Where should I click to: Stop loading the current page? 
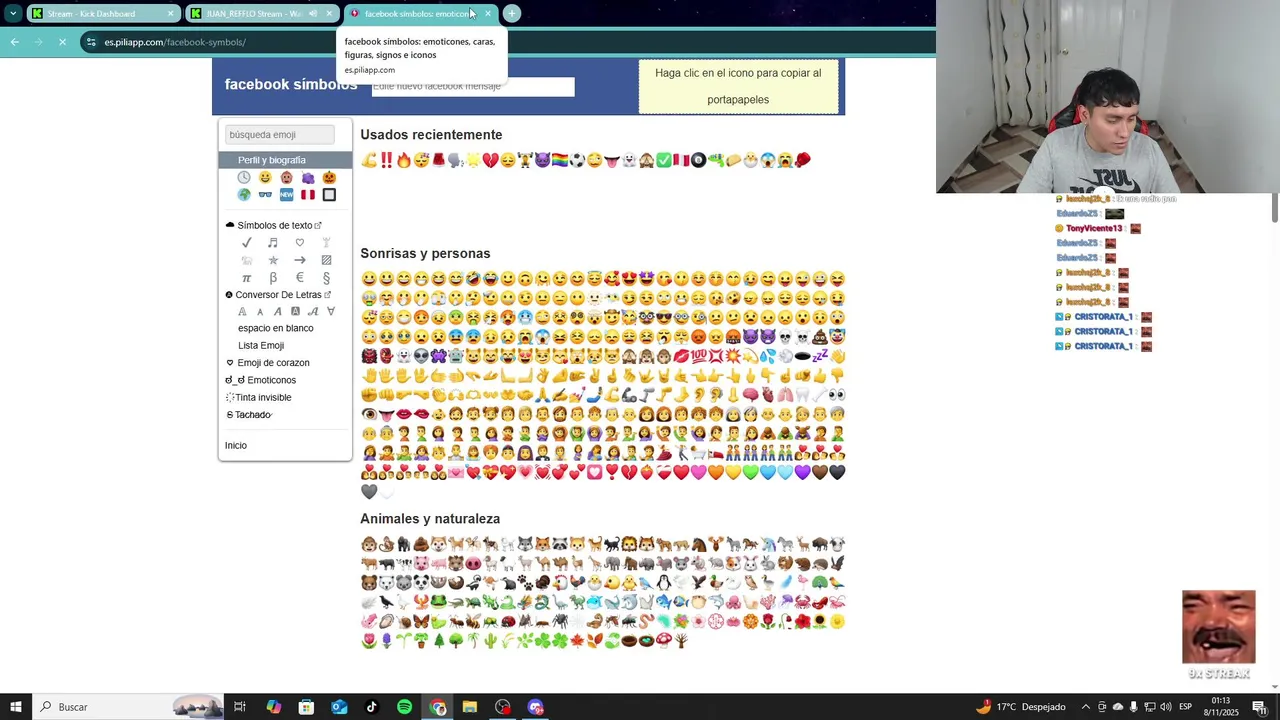coord(62,42)
